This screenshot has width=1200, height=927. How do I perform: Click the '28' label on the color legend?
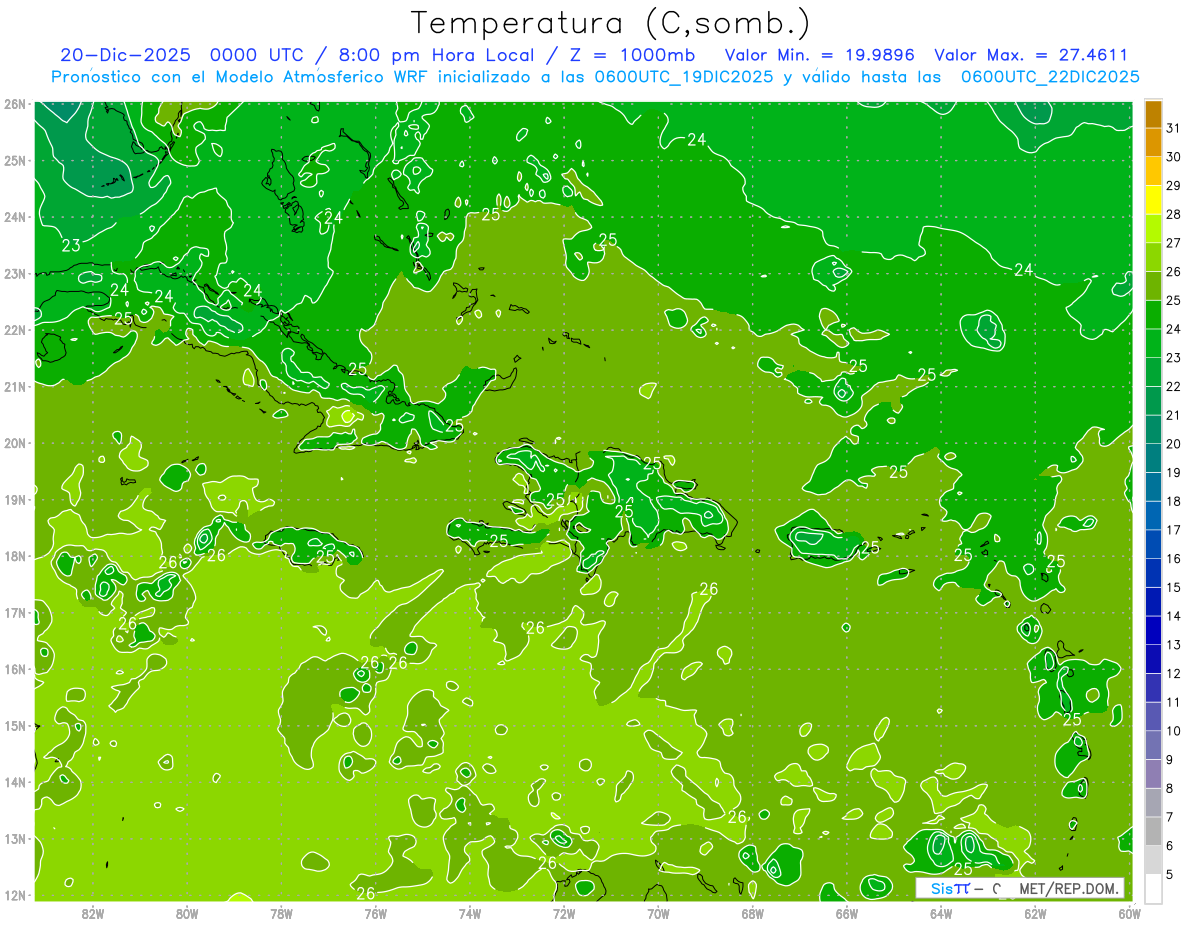pyautogui.click(x=1173, y=215)
